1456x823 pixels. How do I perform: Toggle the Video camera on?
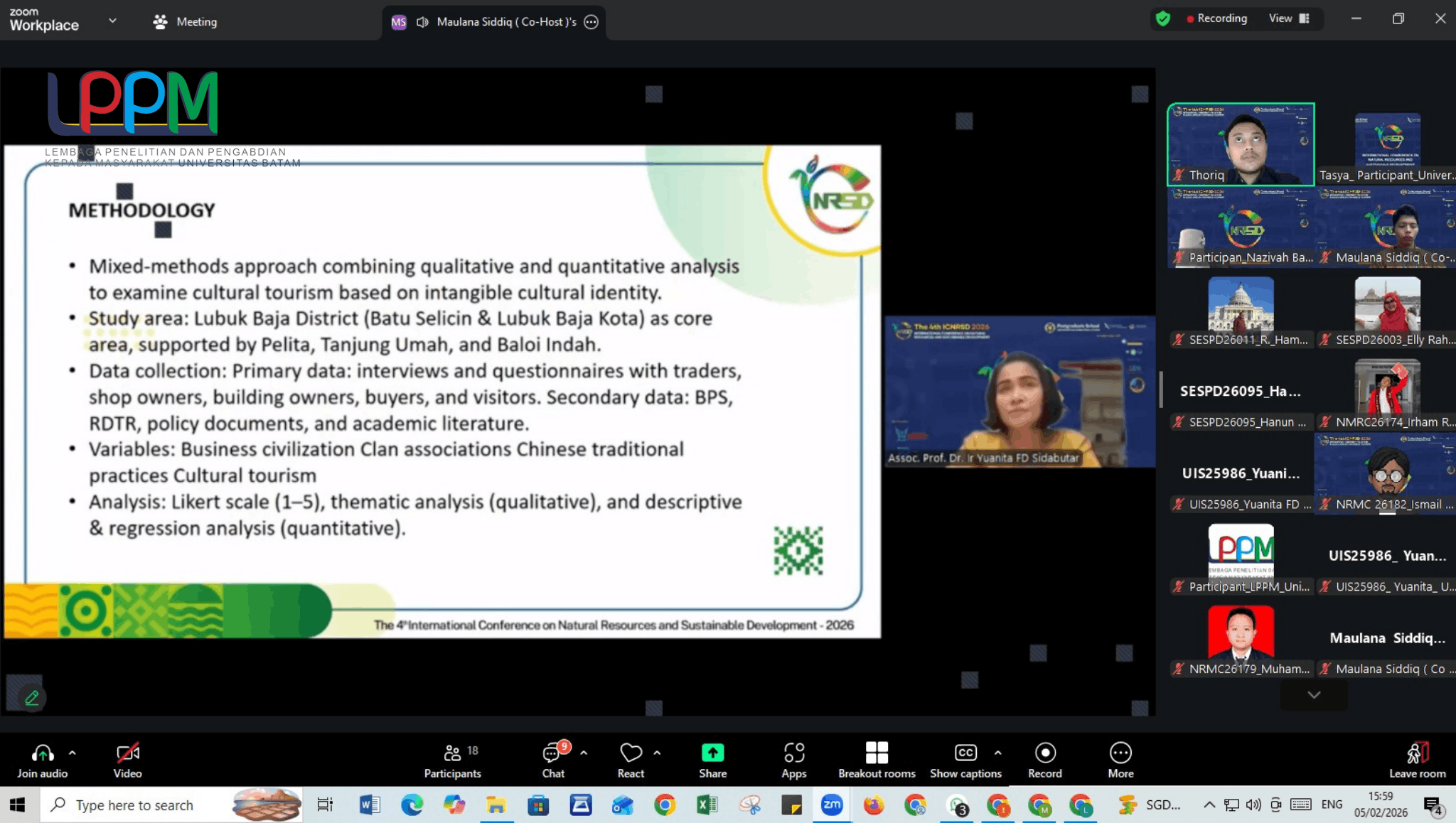[x=128, y=760]
